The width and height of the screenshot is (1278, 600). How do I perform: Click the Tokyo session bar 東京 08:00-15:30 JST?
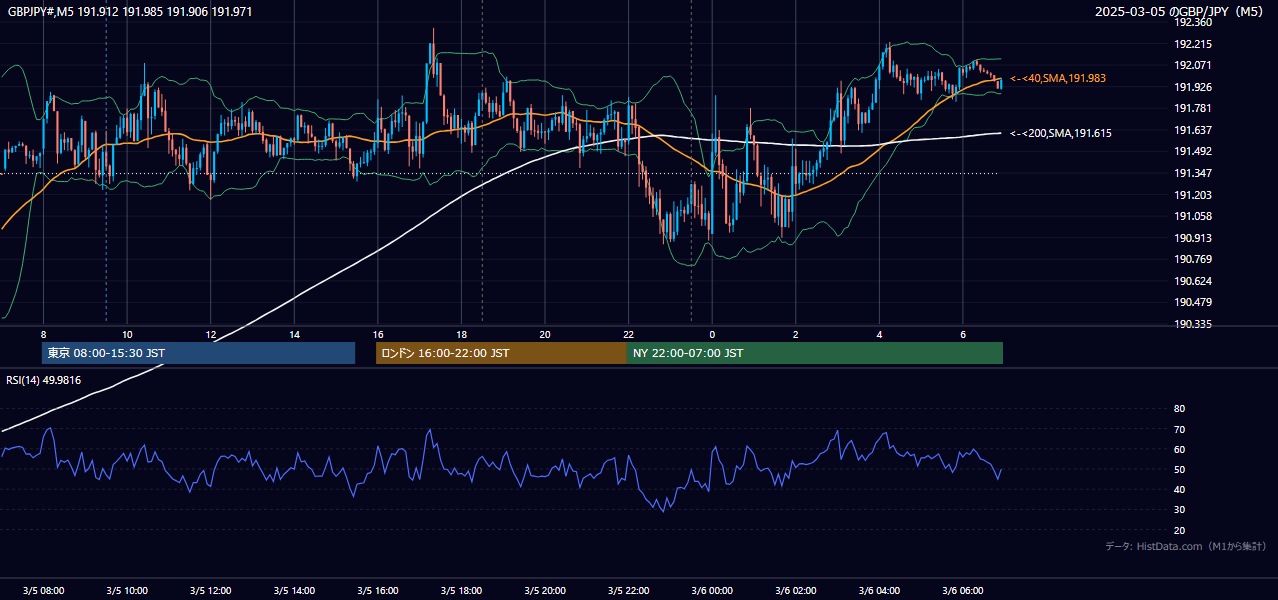point(199,353)
